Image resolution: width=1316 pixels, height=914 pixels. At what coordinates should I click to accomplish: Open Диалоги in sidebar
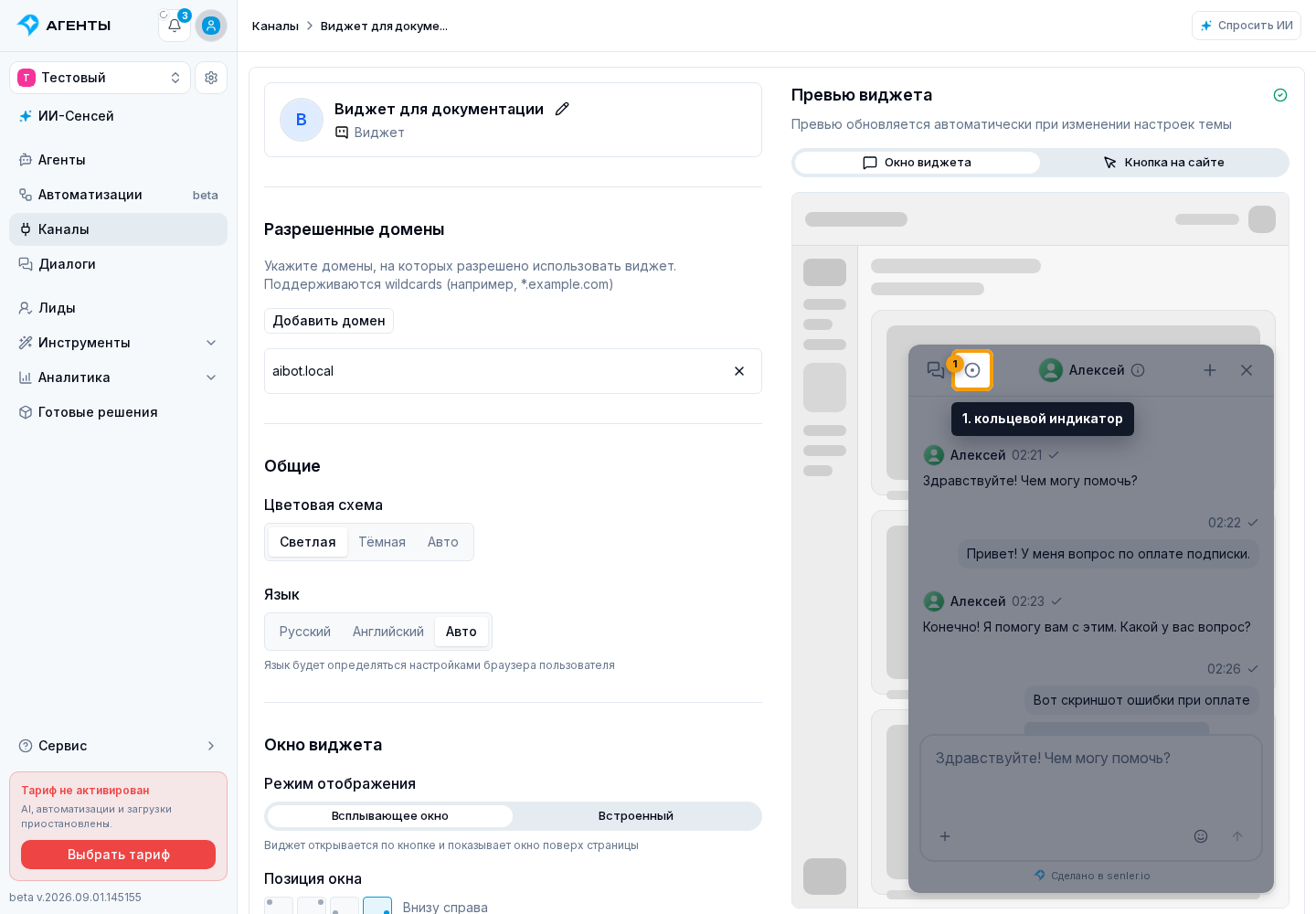[119, 264]
